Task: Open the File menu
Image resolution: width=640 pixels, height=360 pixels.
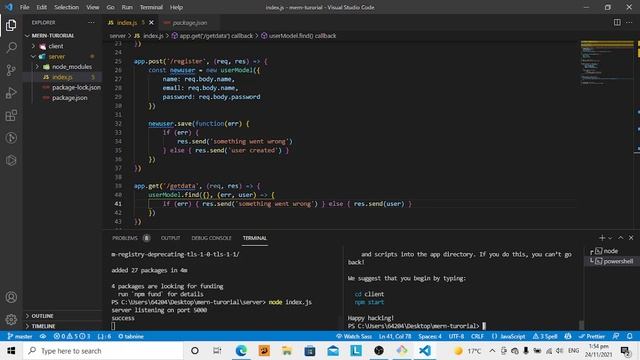Action: pos(24,7)
